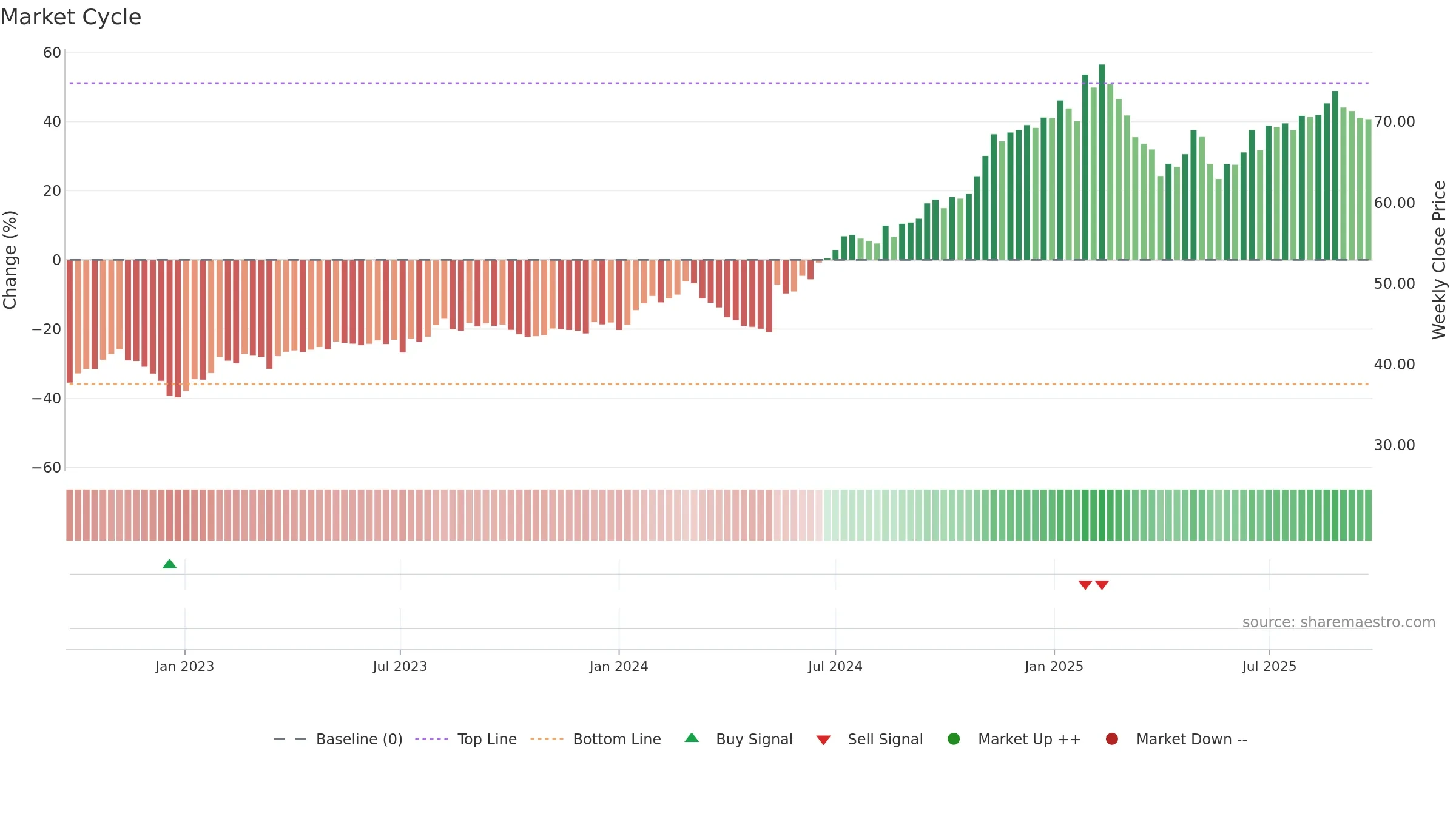1456x819 pixels.
Task: Click the Jul 2025 x-axis label
Action: coord(1269,667)
